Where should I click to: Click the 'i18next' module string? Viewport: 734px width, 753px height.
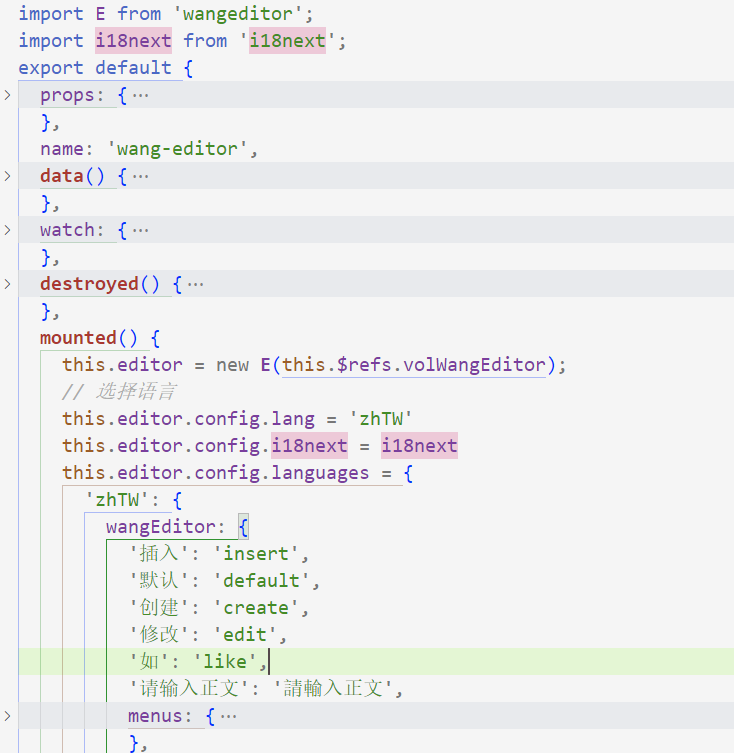pos(287,41)
